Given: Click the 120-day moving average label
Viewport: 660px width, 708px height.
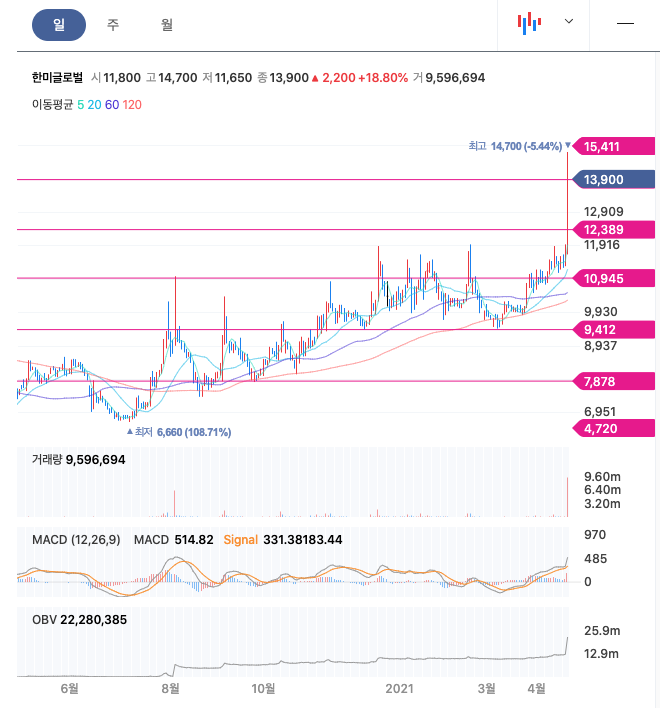Looking at the screenshot, I should click(x=132, y=105).
